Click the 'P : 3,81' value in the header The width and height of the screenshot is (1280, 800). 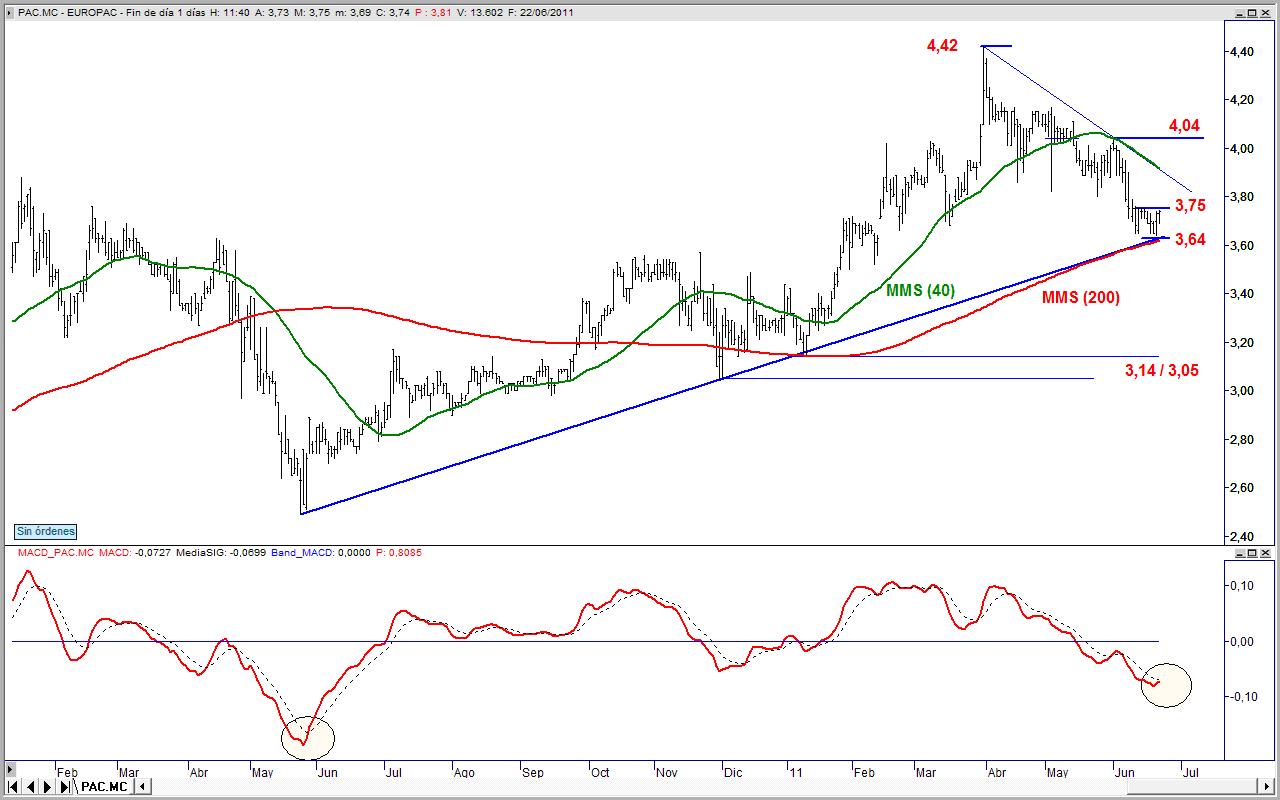[432, 12]
